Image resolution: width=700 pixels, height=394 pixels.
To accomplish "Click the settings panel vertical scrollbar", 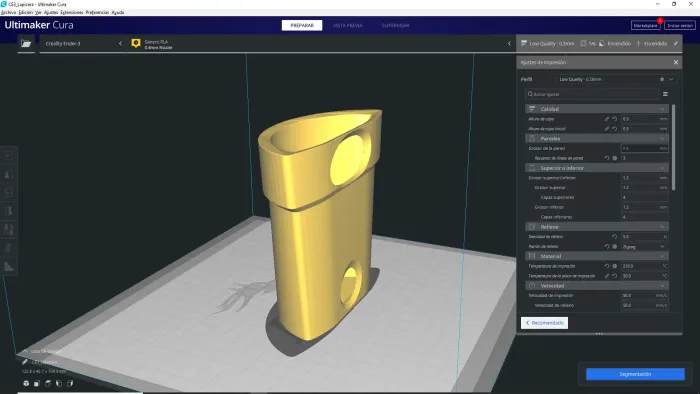I will pos(673,147).
